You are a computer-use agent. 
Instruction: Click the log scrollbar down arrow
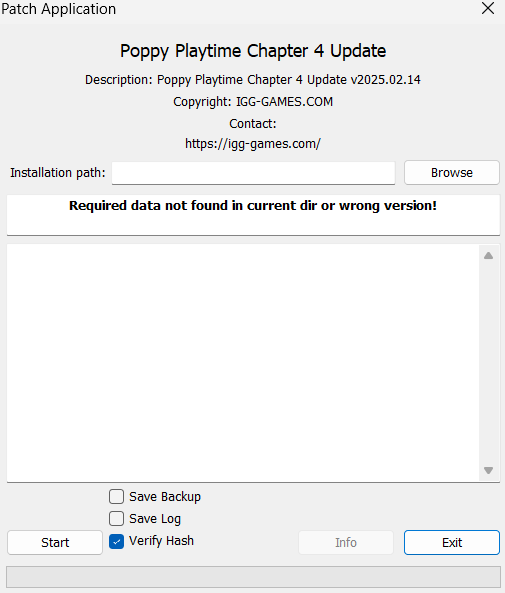[488, 470]
